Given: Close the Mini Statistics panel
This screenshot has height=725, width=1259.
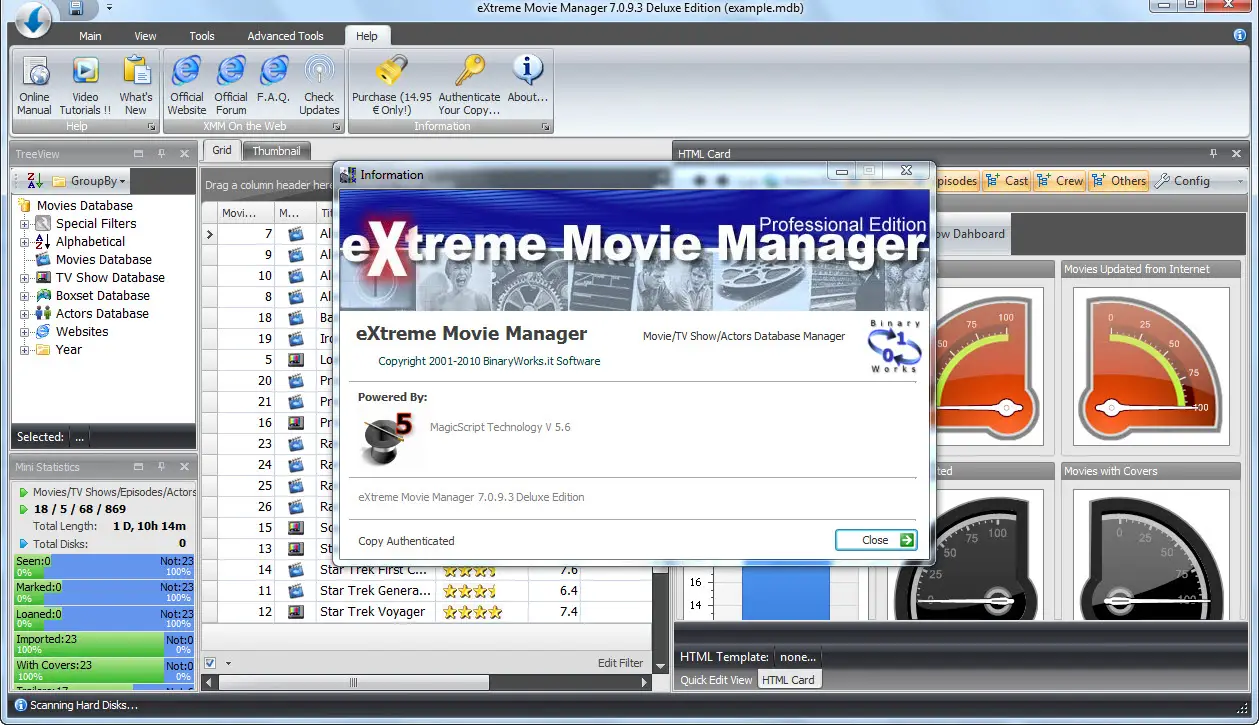Looking at the screenshot, I should click(x=184, y=467).
